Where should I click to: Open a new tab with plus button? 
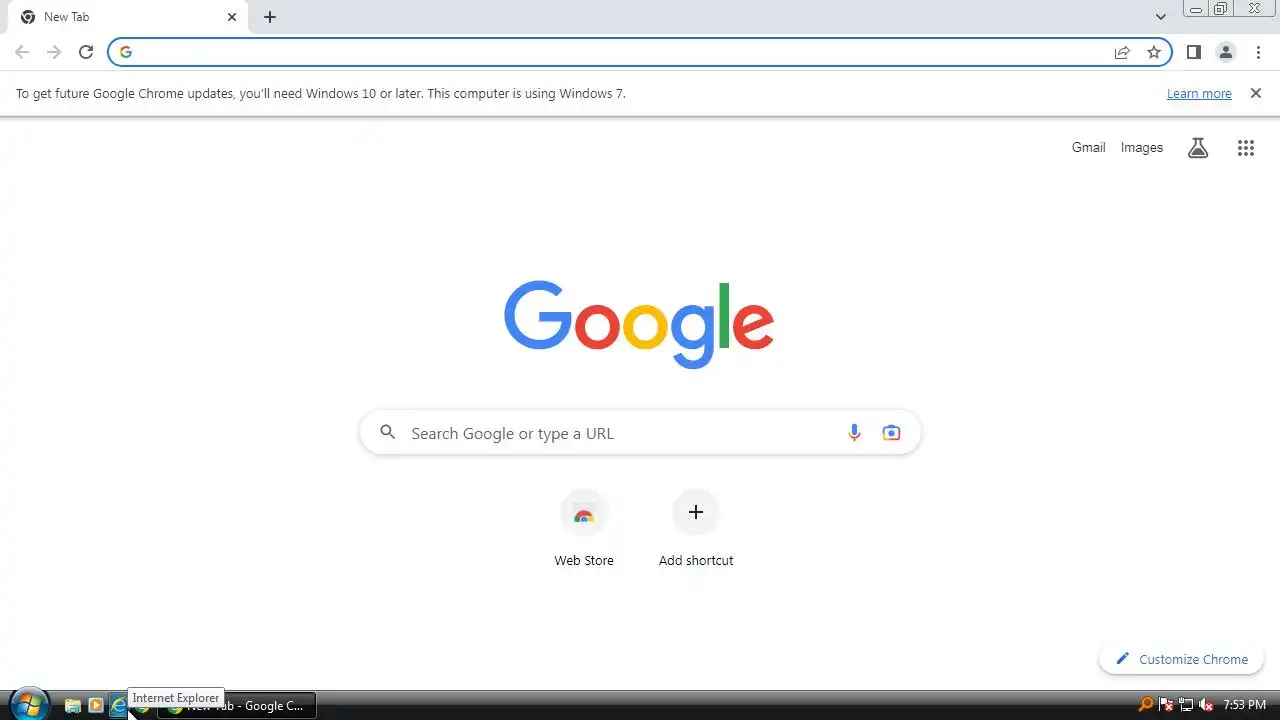[270, 17]
